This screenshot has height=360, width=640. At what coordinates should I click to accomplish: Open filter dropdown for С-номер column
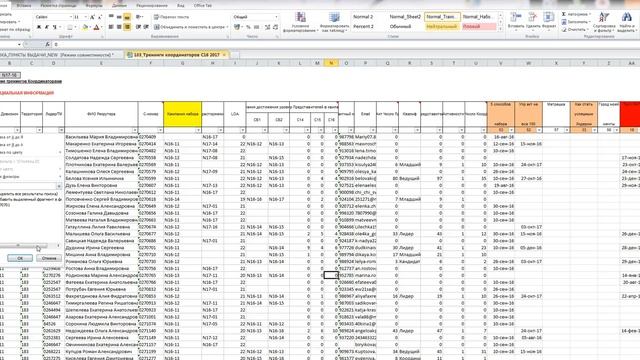click(160, 130)
